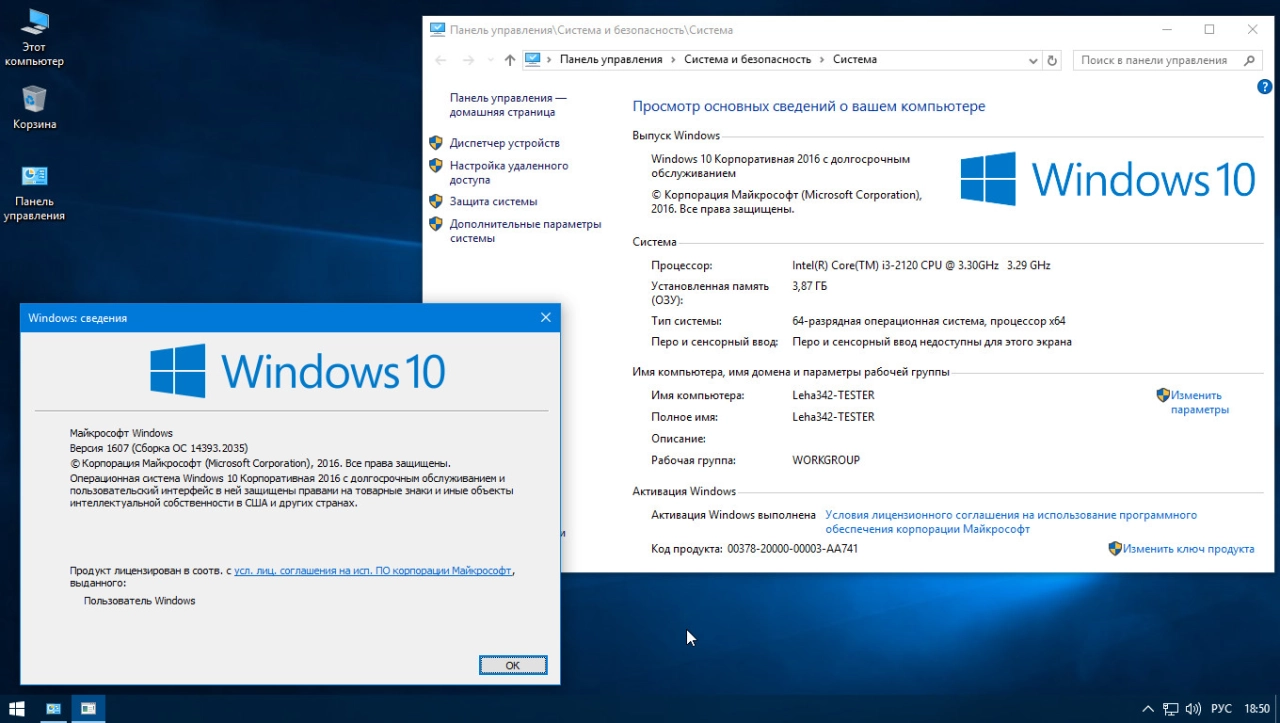Image resolution: width=1280 pixels, height=723 pixels.
Task: Expand chevron after Система и безопасность breadcrumb
Action: (x=822, y=60)
